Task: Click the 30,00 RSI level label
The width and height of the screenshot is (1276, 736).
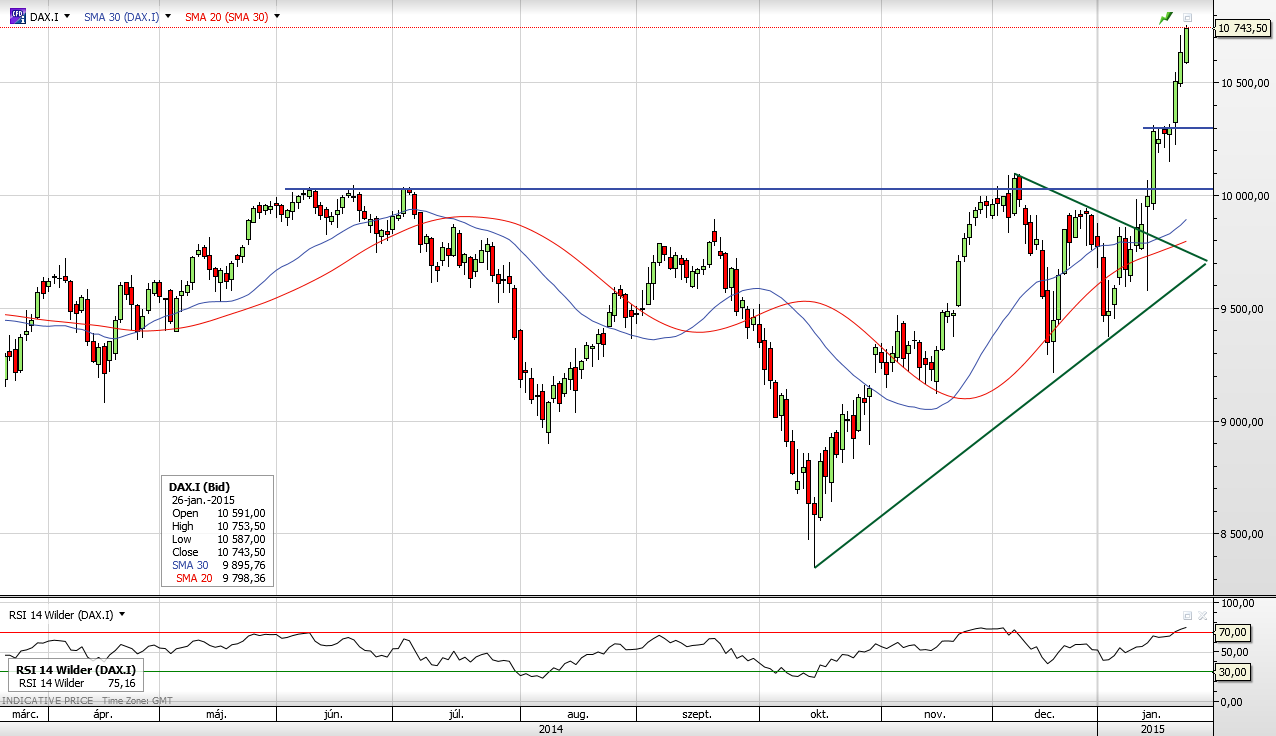Action: point(1232,672)
